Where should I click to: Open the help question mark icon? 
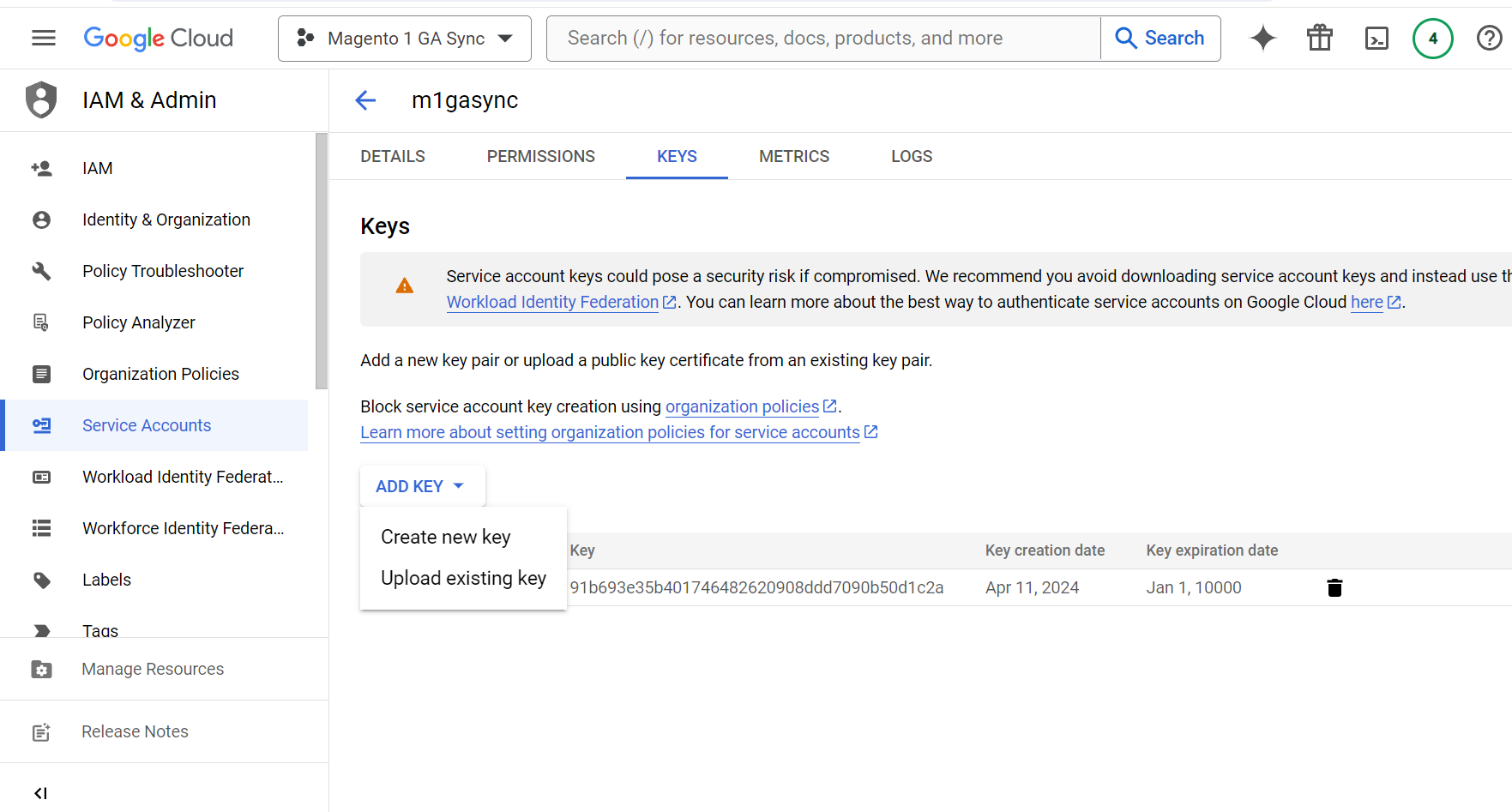tap(1489, 38)
